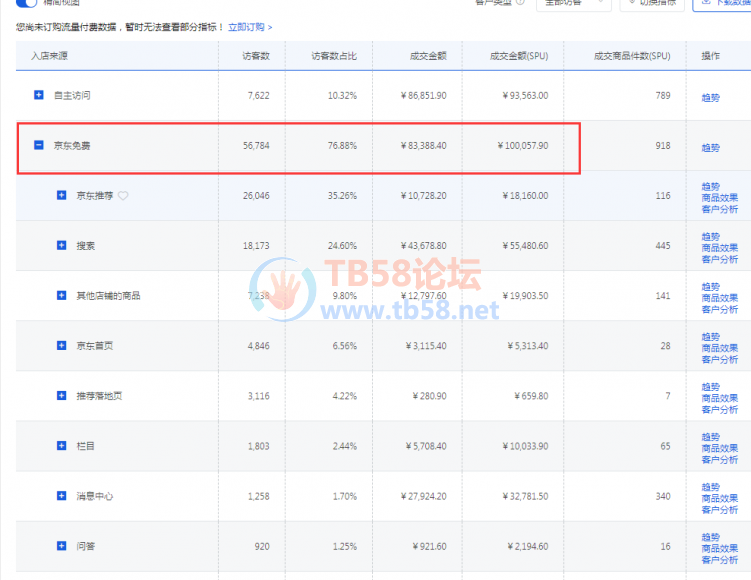Expand the 栏目 sub-row

pos(61,445)
